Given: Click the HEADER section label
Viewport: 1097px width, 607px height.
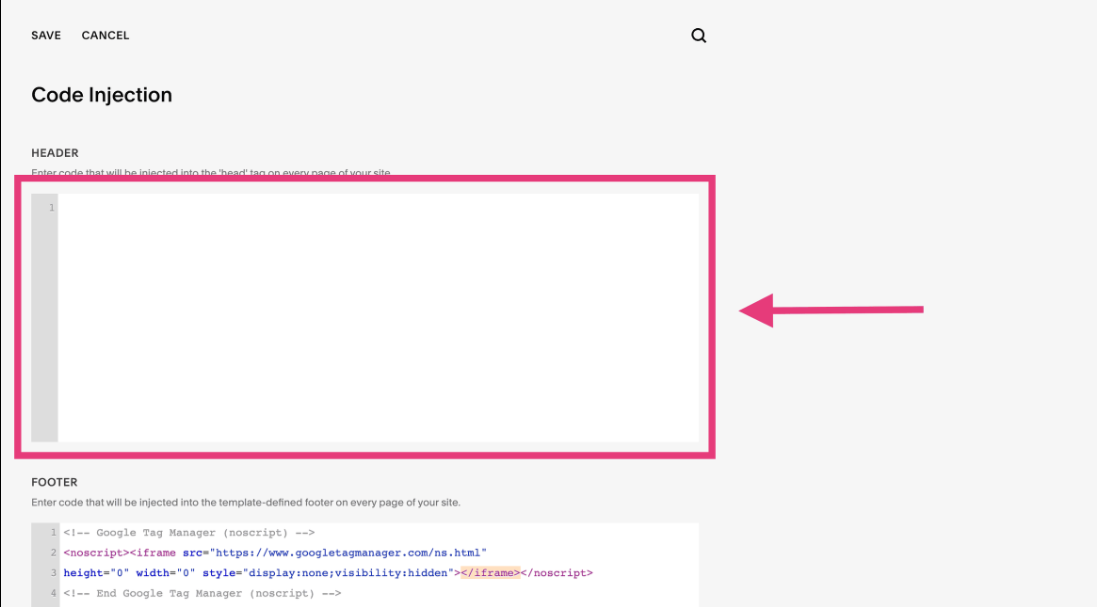Looking at the screenshot, I should coord(55,153).
